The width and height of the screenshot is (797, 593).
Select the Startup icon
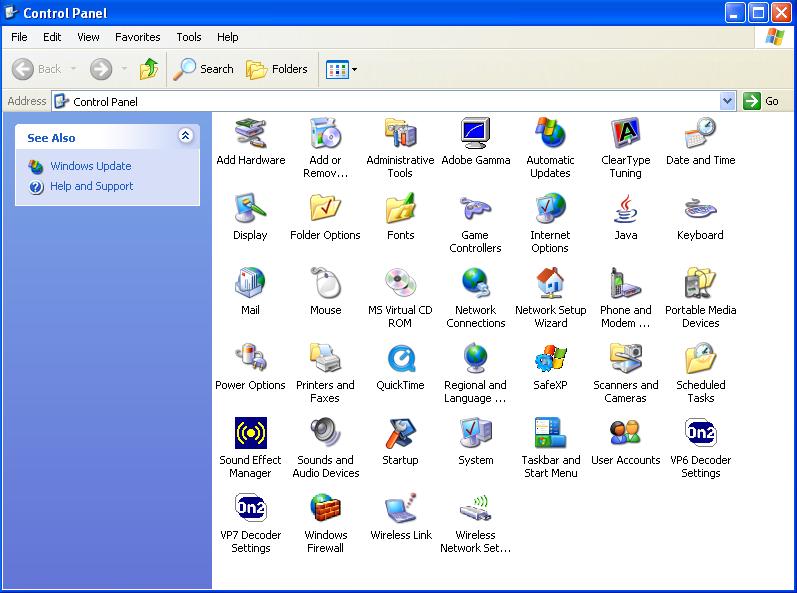click(x=401, y=433)
